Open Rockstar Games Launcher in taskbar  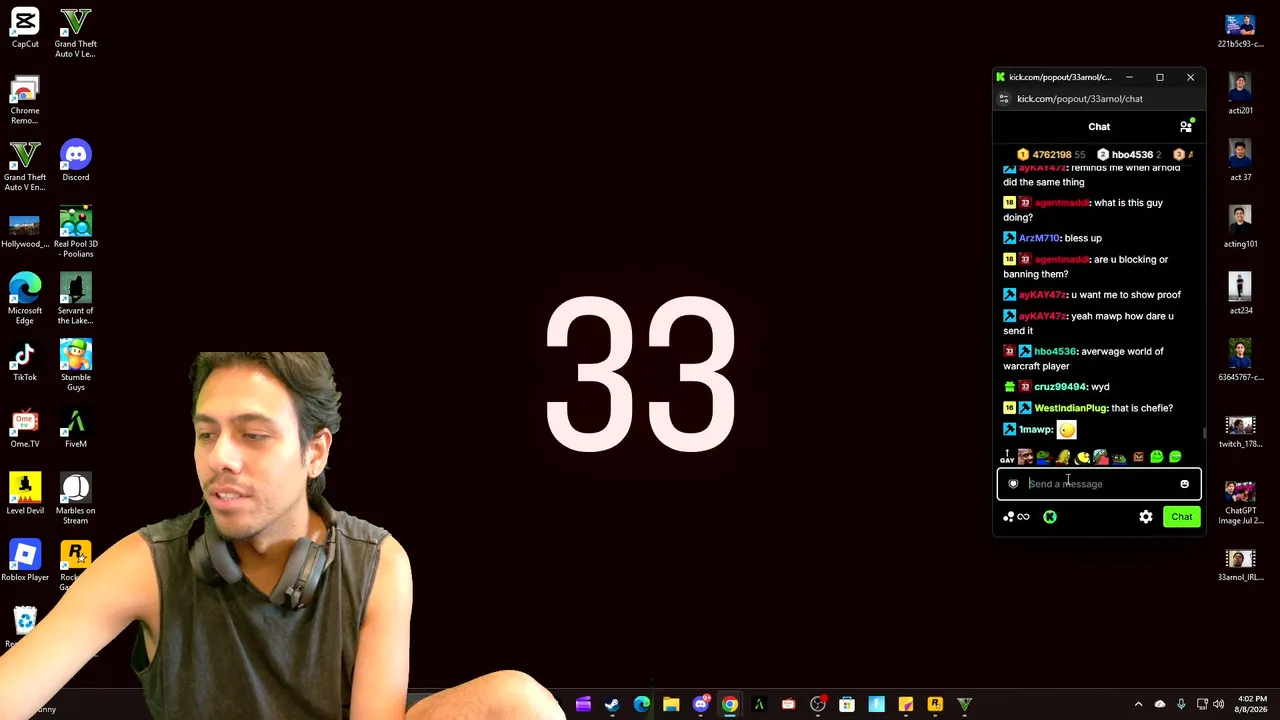(x=935, y=705)
